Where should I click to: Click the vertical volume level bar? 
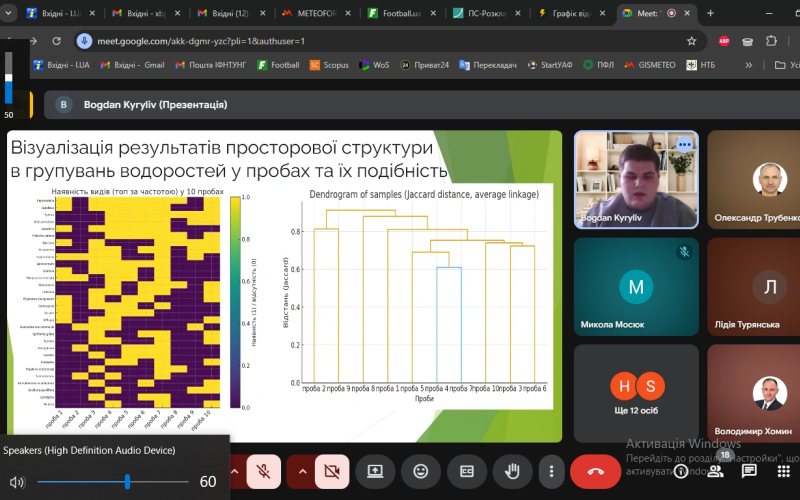9,78
